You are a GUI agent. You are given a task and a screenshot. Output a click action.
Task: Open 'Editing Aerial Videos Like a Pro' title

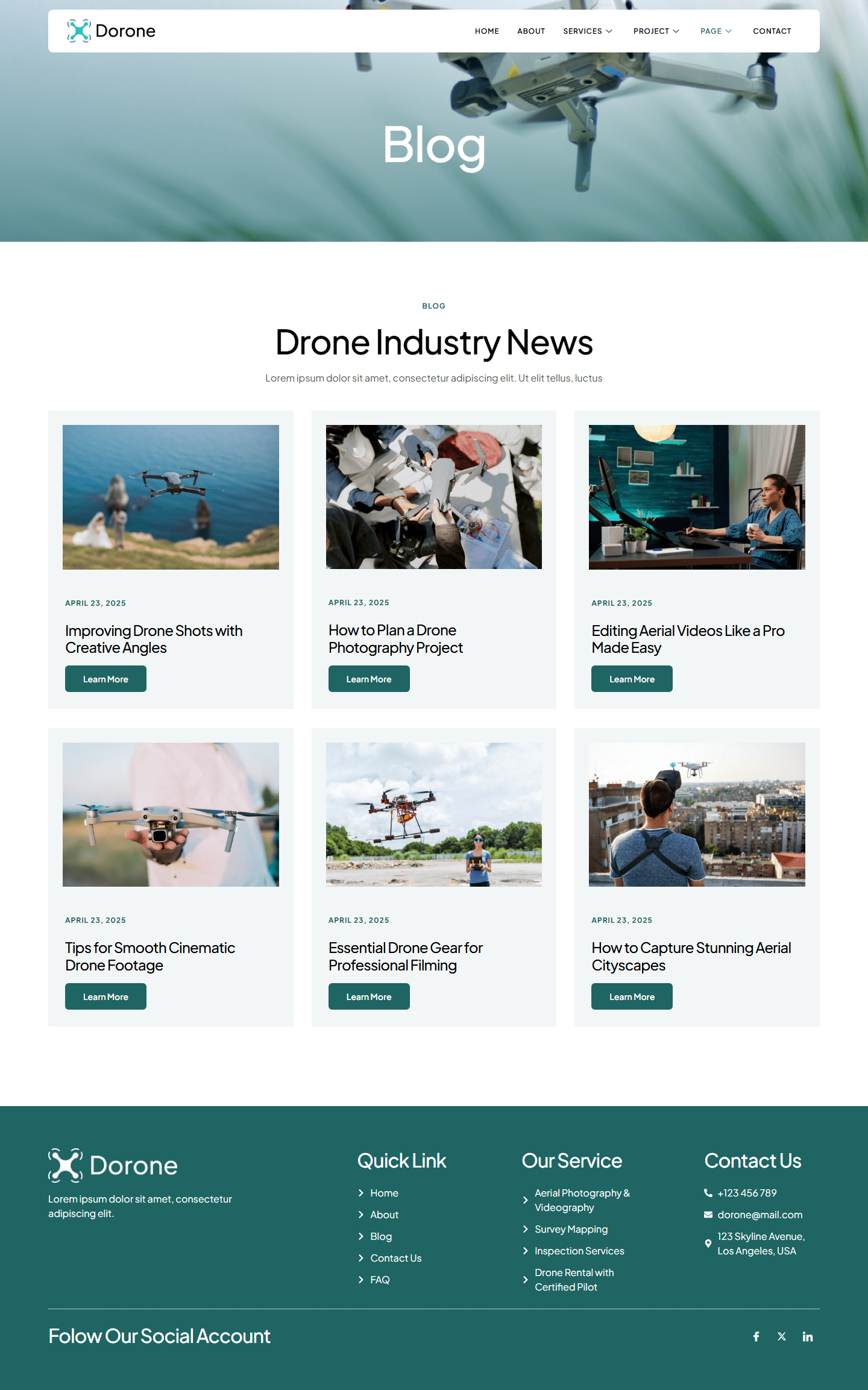point(688,639)
